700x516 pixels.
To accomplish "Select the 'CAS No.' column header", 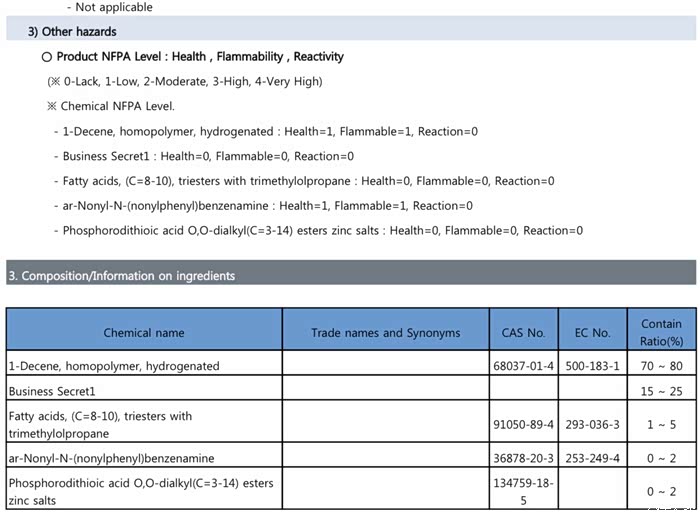I will coord(523,333).
